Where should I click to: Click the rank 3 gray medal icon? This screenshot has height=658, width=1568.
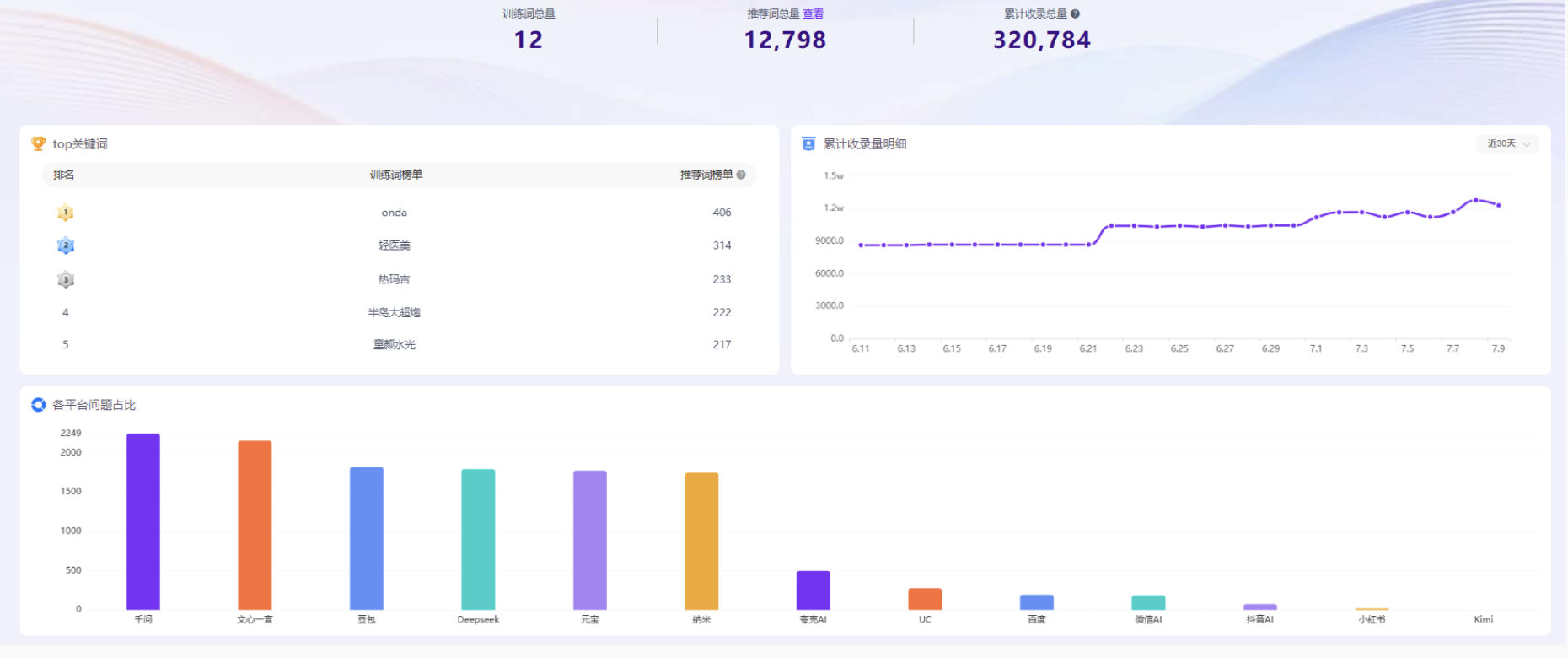coord(66,279)
